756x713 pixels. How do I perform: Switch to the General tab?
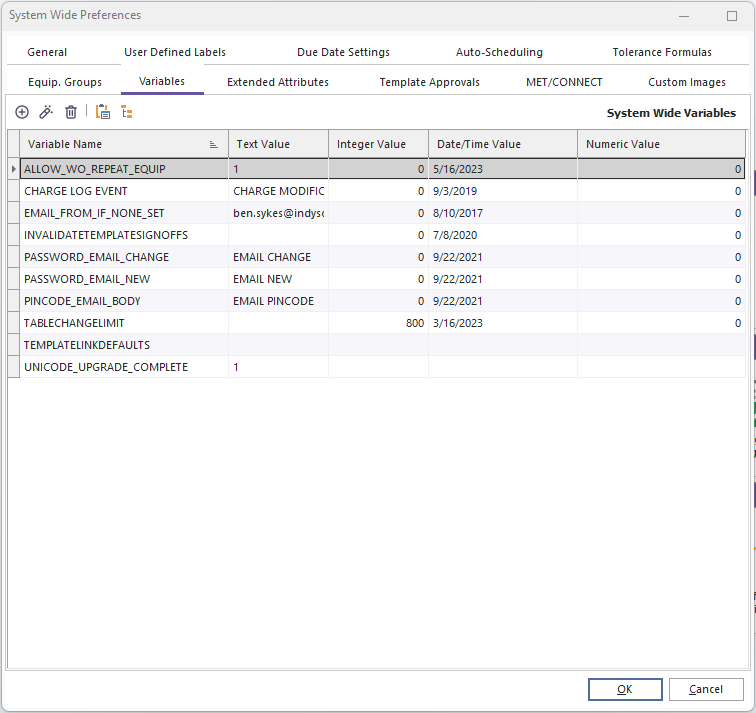point(47,52)
